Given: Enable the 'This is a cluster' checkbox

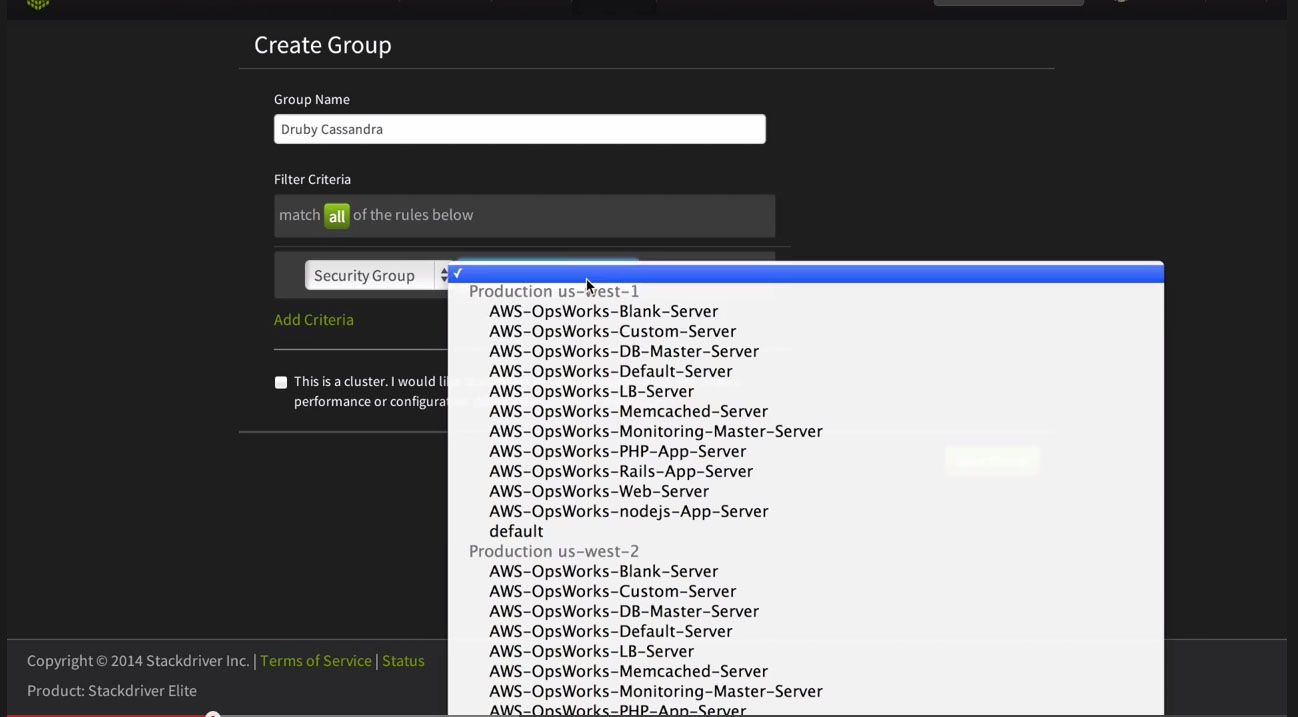Looking at the screenshot, I should 281,382.
